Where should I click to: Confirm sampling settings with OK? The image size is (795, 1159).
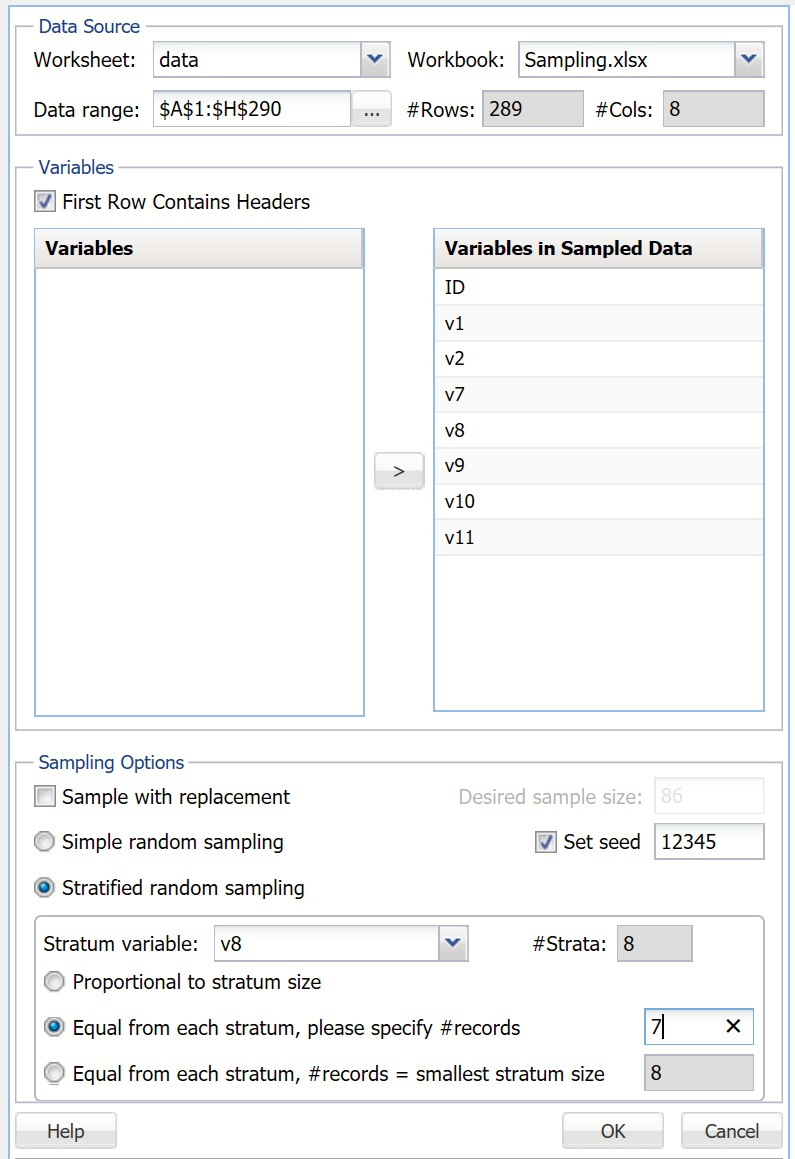613,1130
